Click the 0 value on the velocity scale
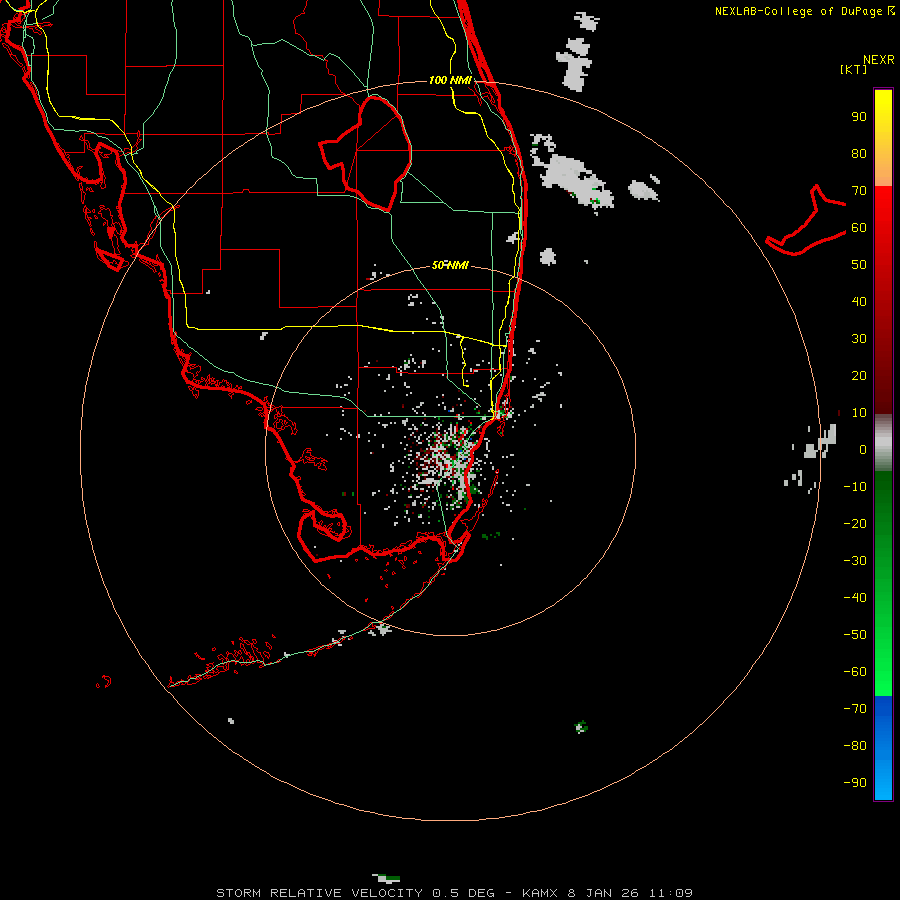 [863, 449]
